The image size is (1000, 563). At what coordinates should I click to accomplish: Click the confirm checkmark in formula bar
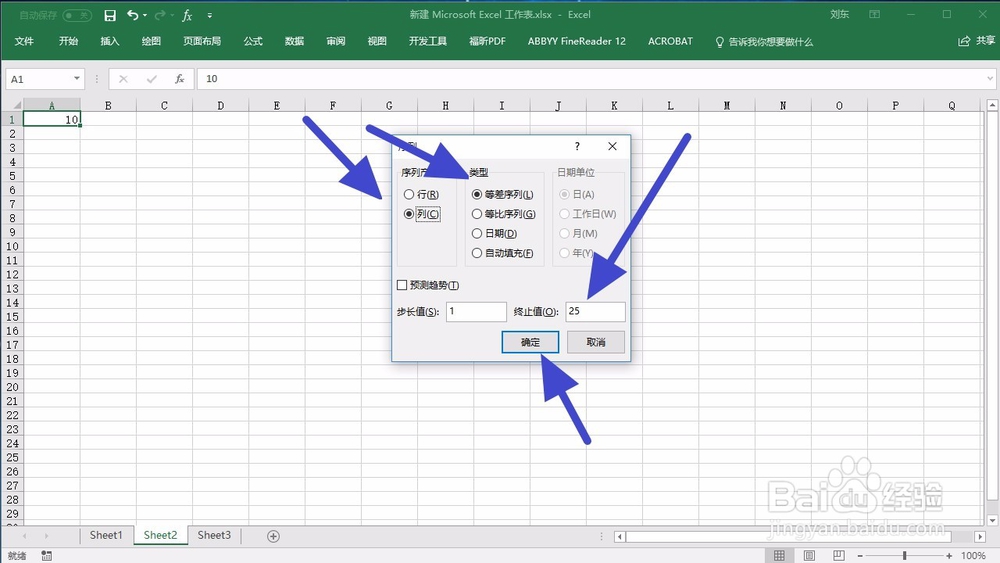(151, 79)
